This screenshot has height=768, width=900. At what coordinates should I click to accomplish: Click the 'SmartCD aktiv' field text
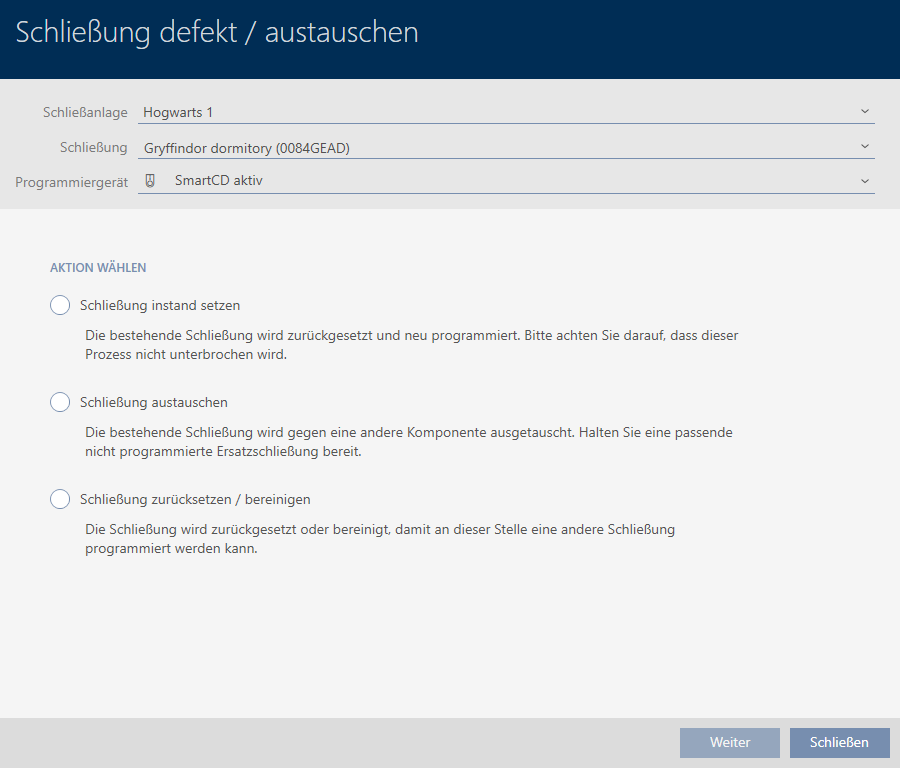point(218,181)
